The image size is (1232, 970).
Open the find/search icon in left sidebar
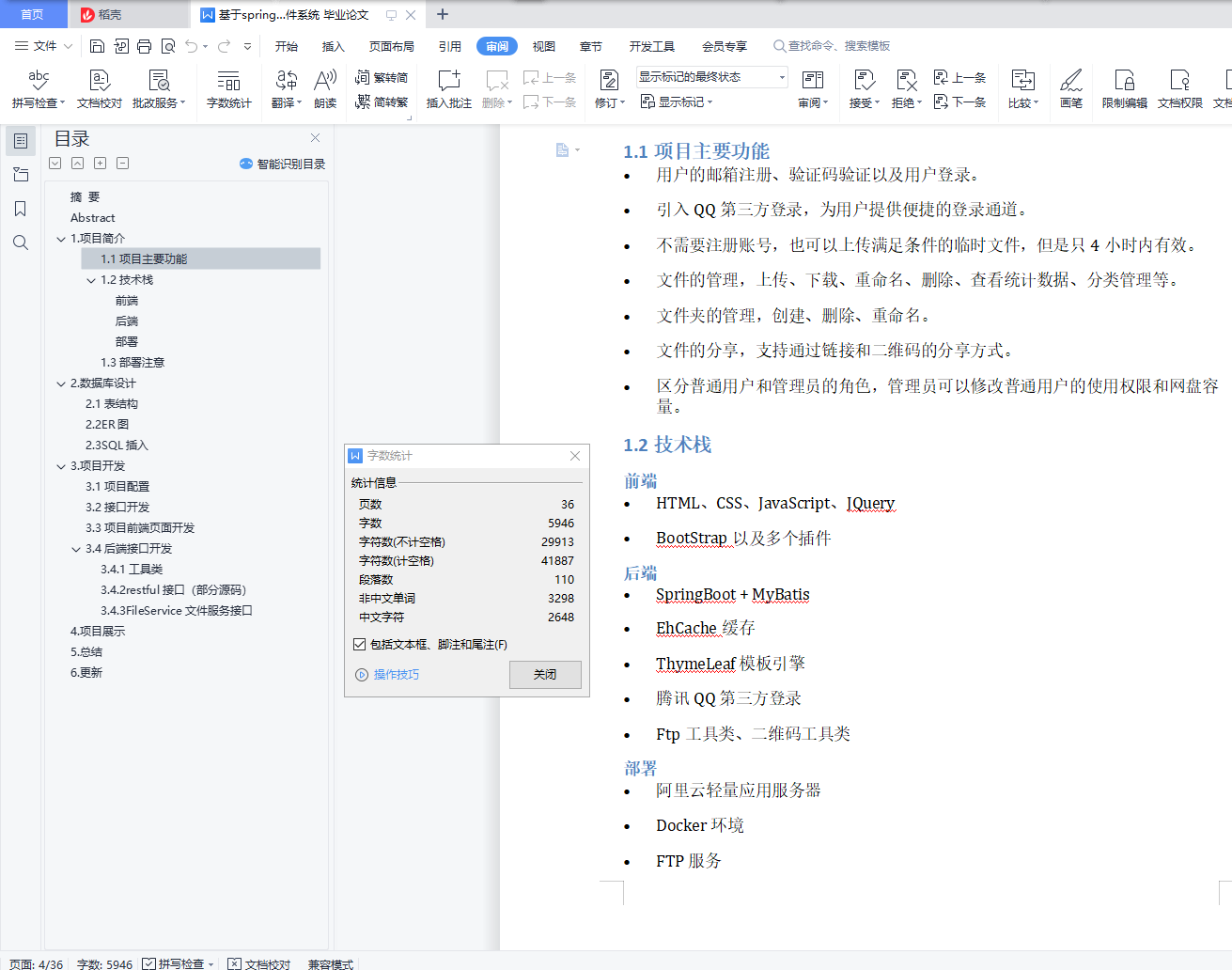click(x=21, y=242)
